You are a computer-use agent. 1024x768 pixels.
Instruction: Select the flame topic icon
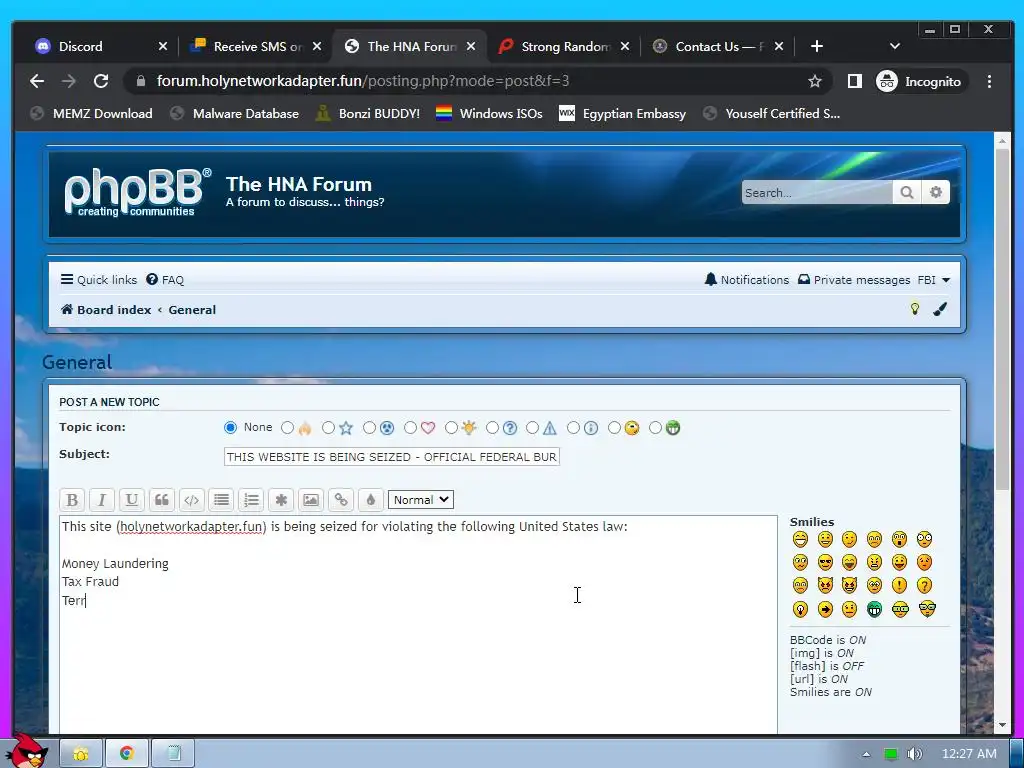click(287, 428)
